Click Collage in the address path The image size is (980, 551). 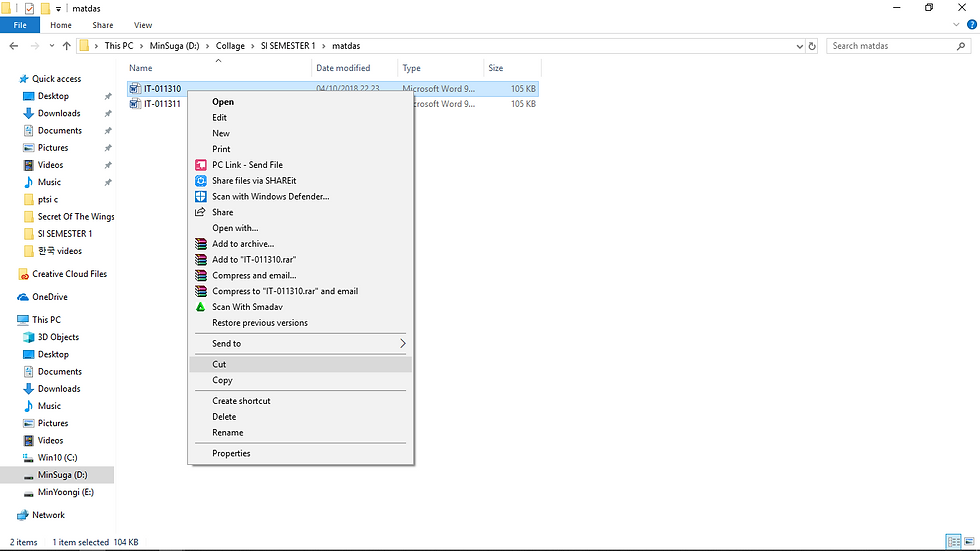click(x=230, y=46)
